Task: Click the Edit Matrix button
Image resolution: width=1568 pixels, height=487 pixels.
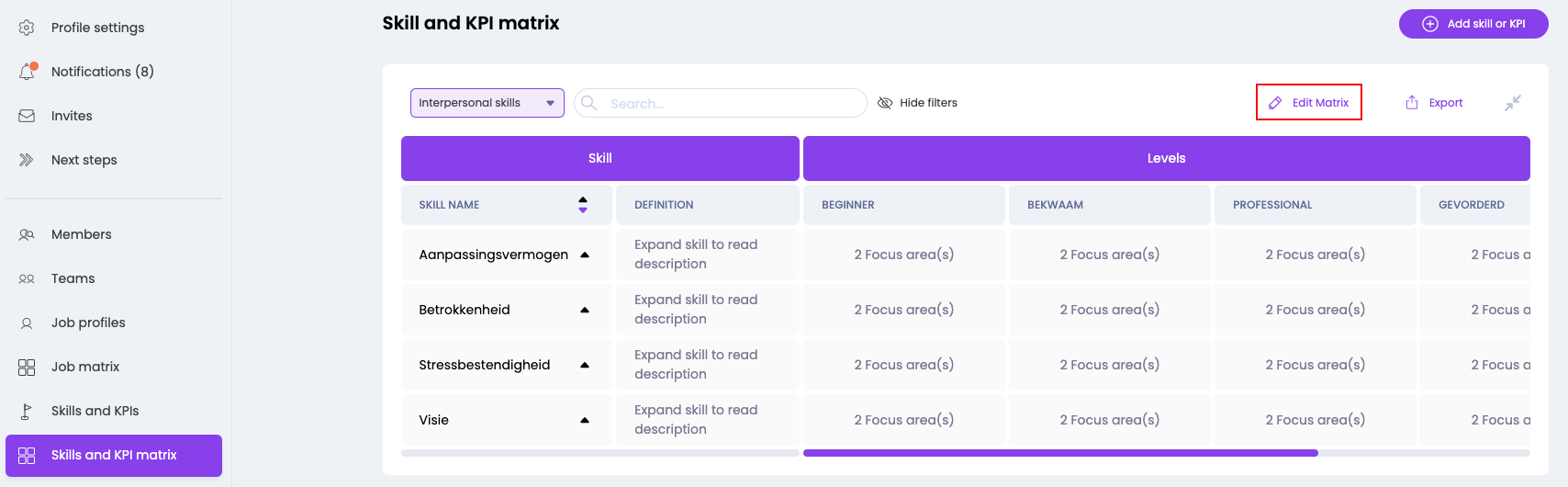Action: tap(1308, 103)
